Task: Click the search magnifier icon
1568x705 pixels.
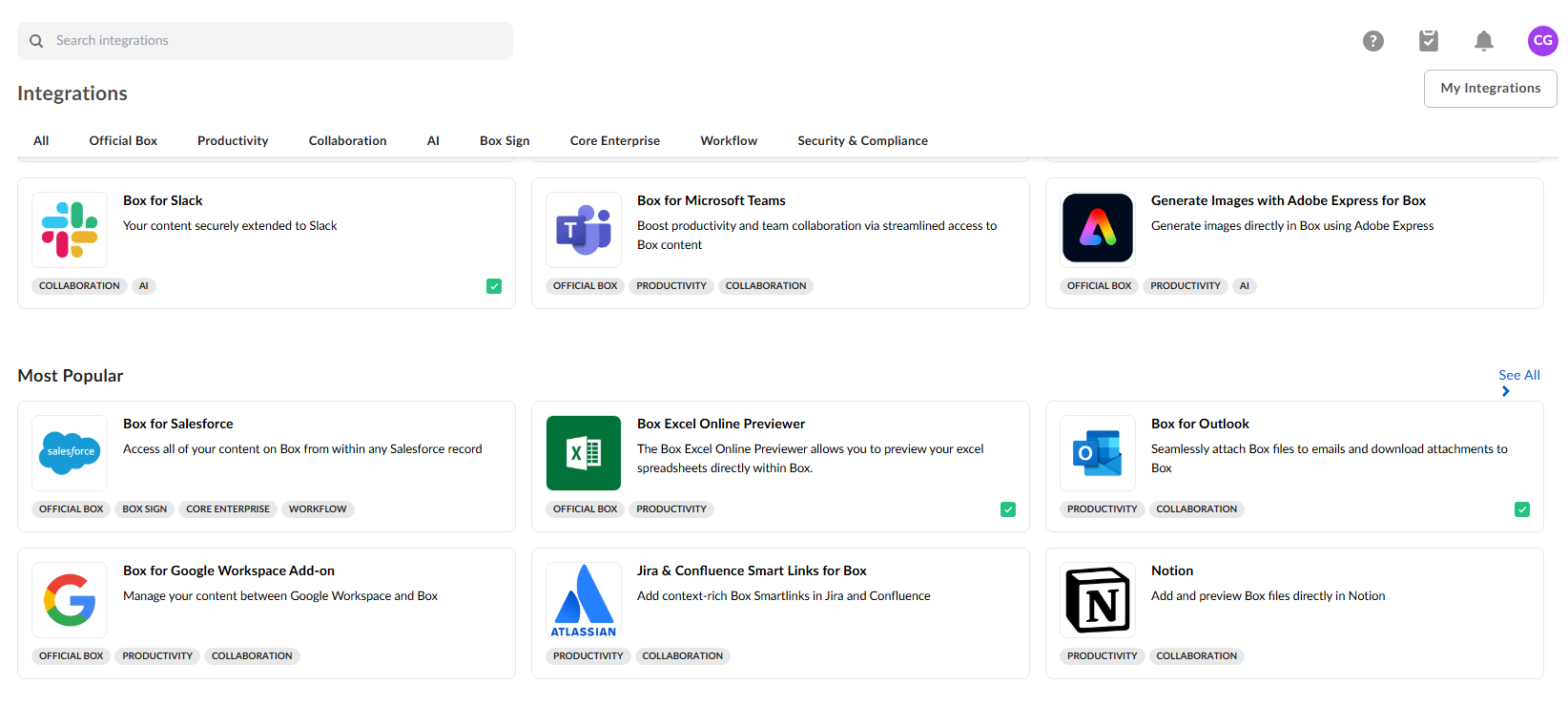Action: coord(36,41)
